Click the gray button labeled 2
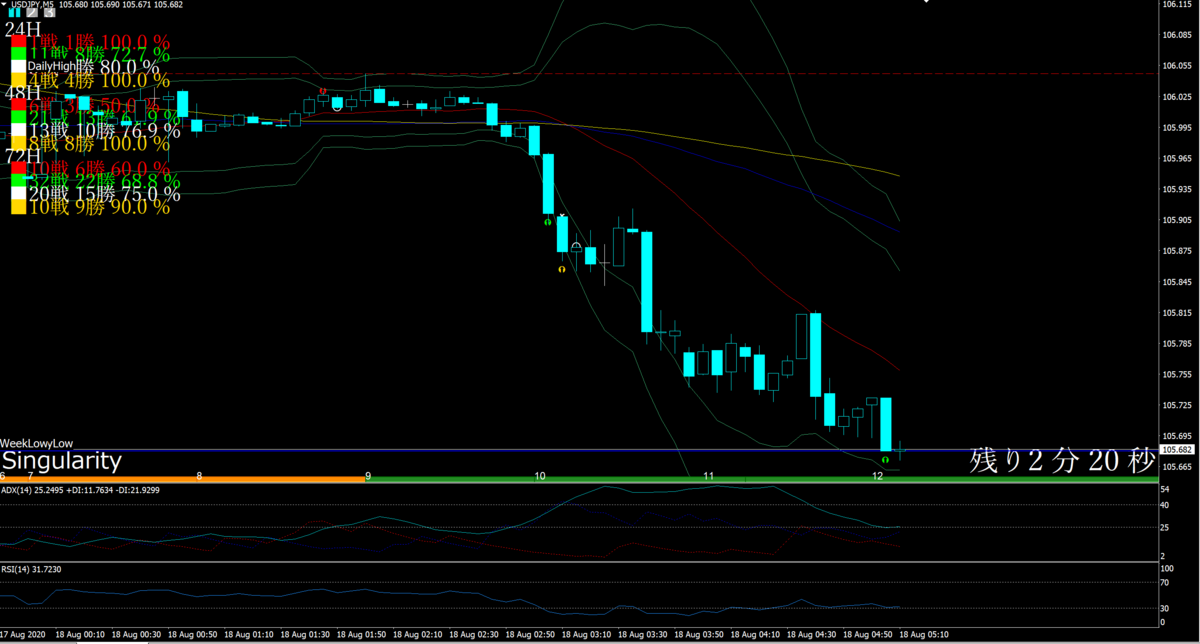The height and width of the screenshot is (644, 1200). click(32, 12)
